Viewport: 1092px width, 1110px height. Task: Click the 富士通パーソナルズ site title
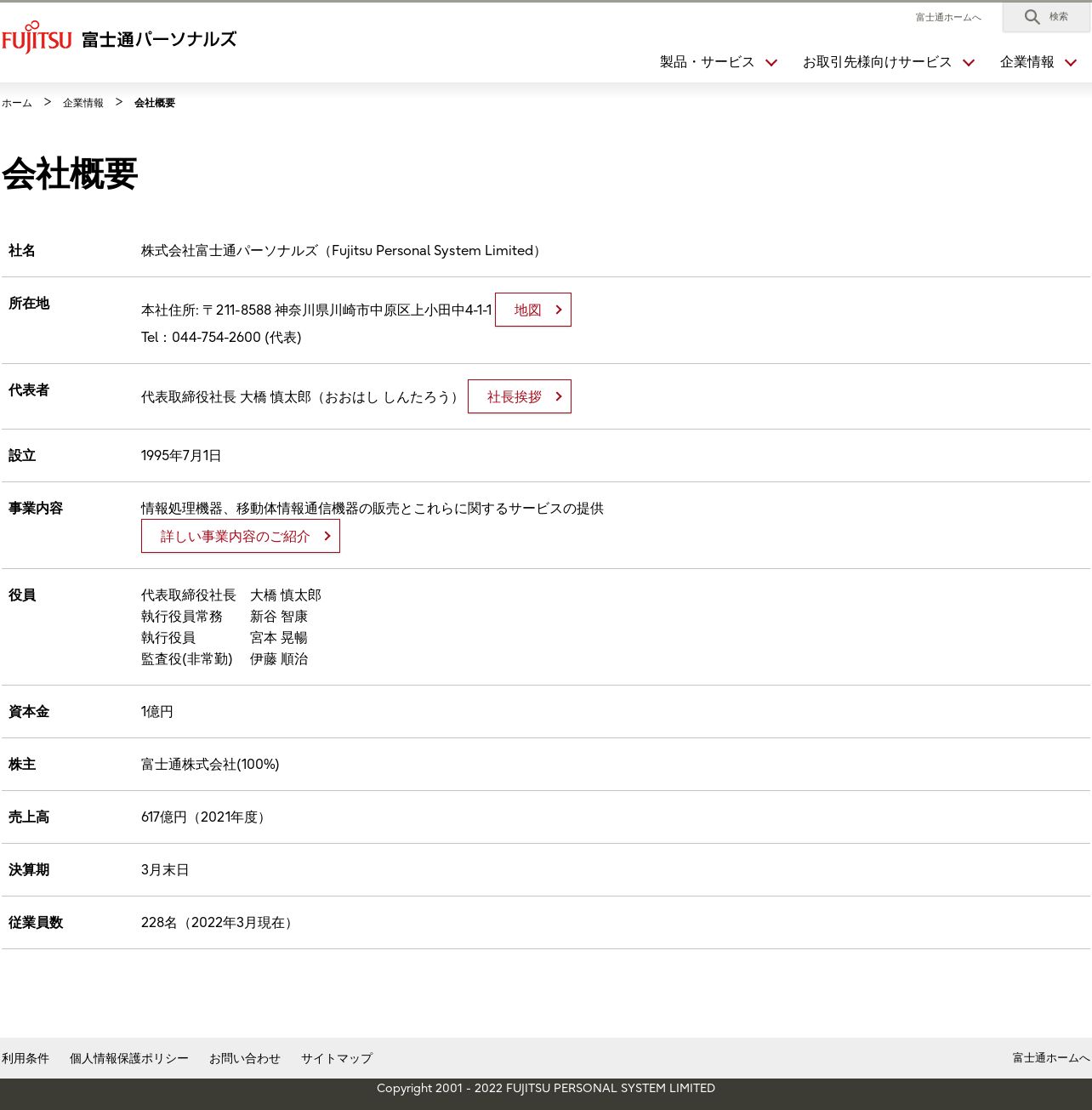click(159, 39)
